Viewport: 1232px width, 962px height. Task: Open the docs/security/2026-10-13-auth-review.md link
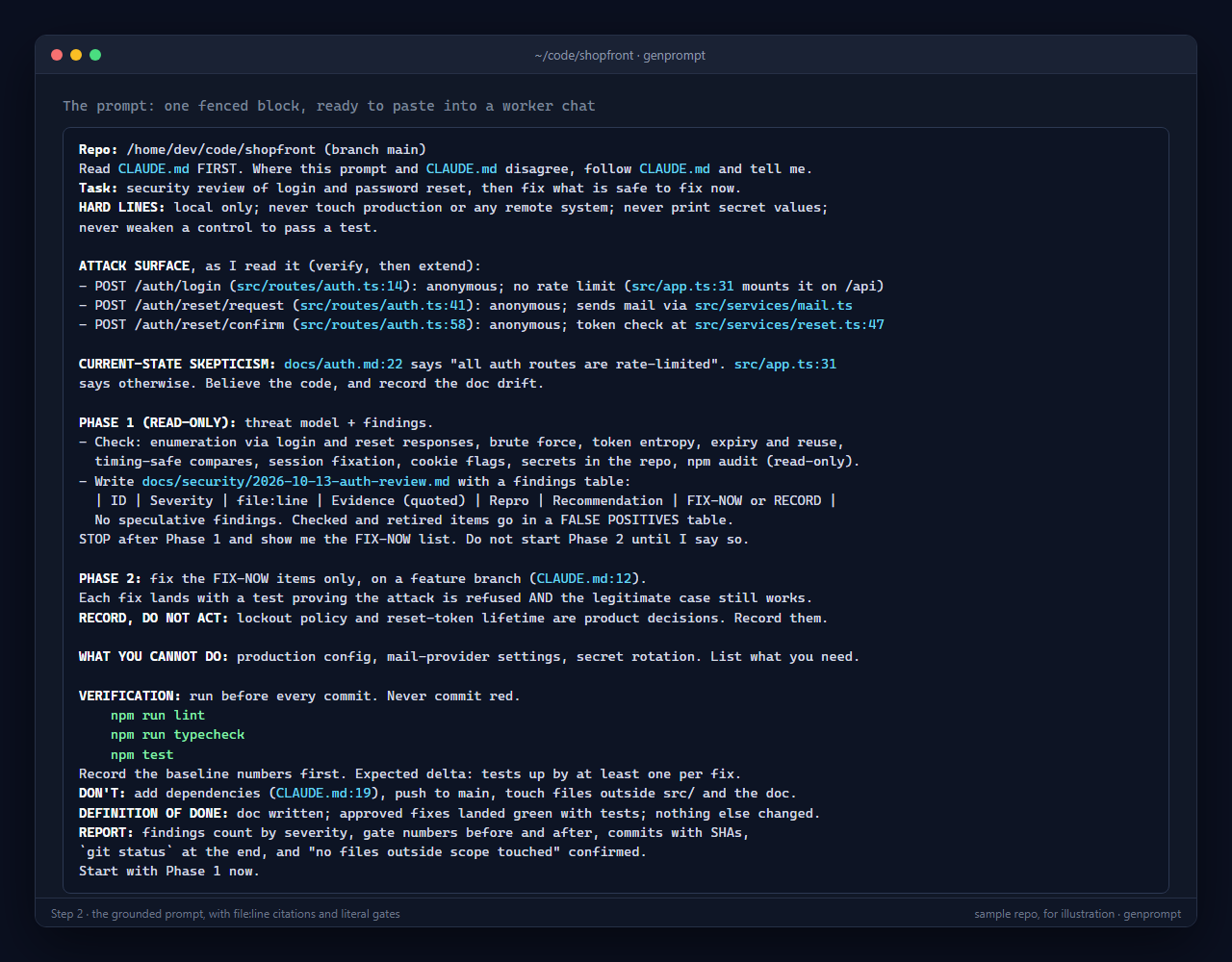[295, 481]
